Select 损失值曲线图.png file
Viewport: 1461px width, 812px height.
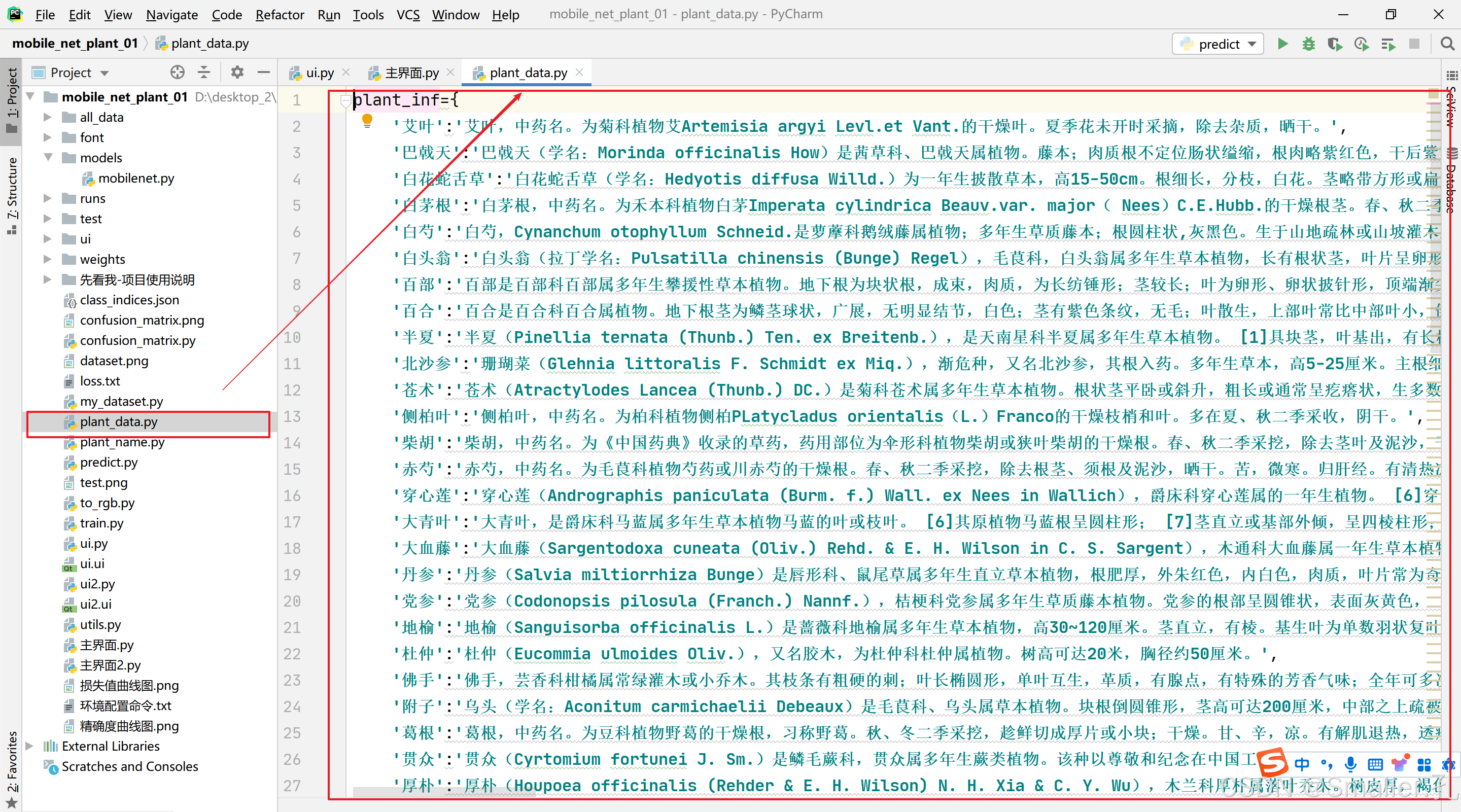pyautogui.click(x=129, y=685)
